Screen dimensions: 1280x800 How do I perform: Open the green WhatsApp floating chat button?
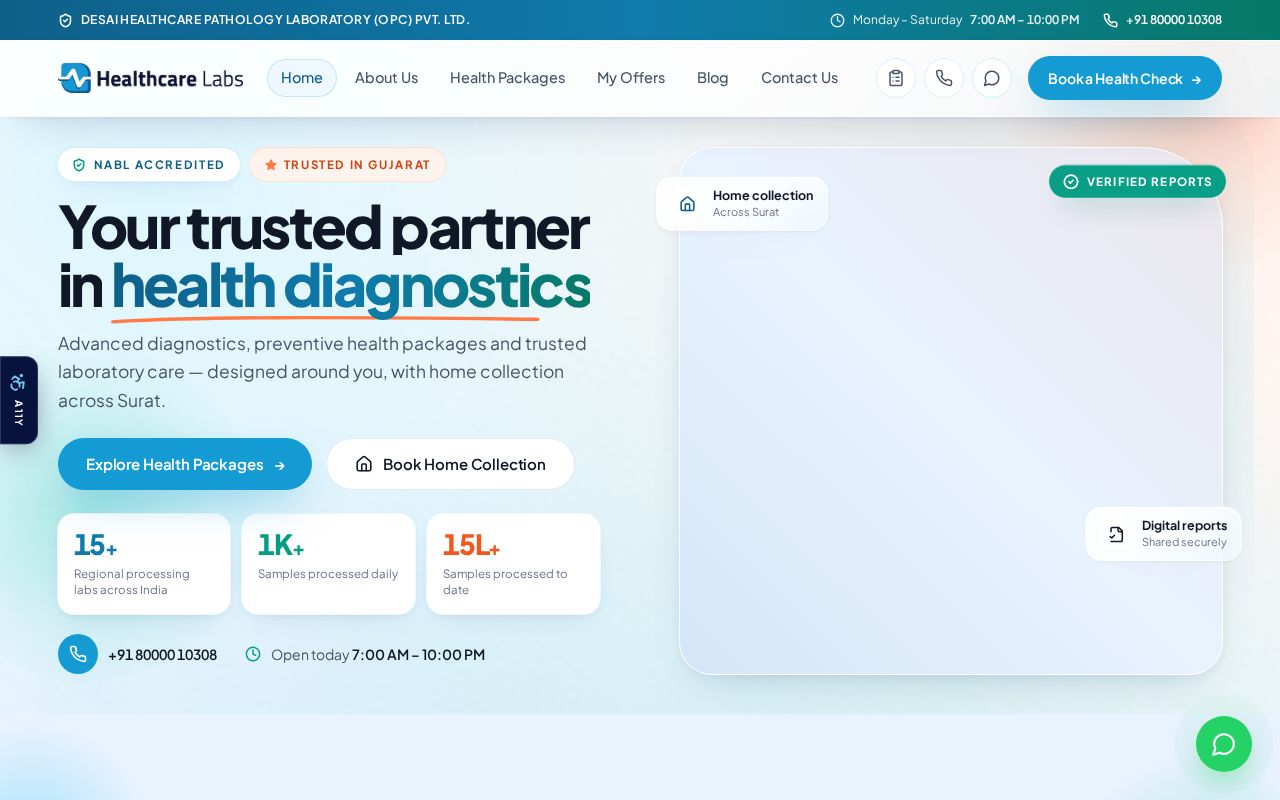point(1224,744)
